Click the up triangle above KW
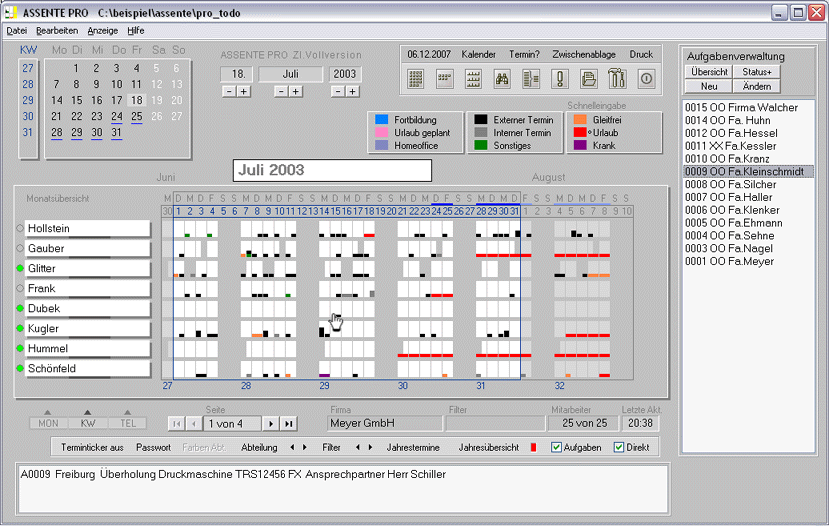Viewport: 829px width, 526px height. coord(88,412)
